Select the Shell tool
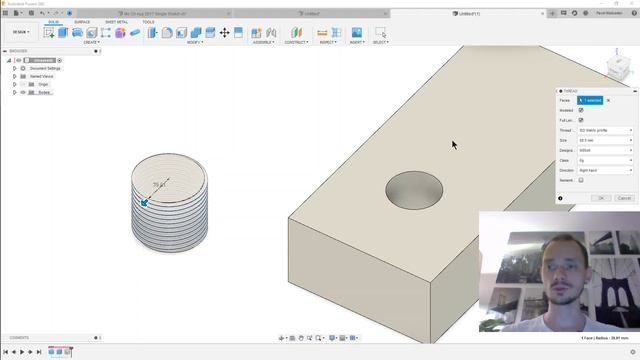This screenshot has width=640, height=360. pos(181,33)
